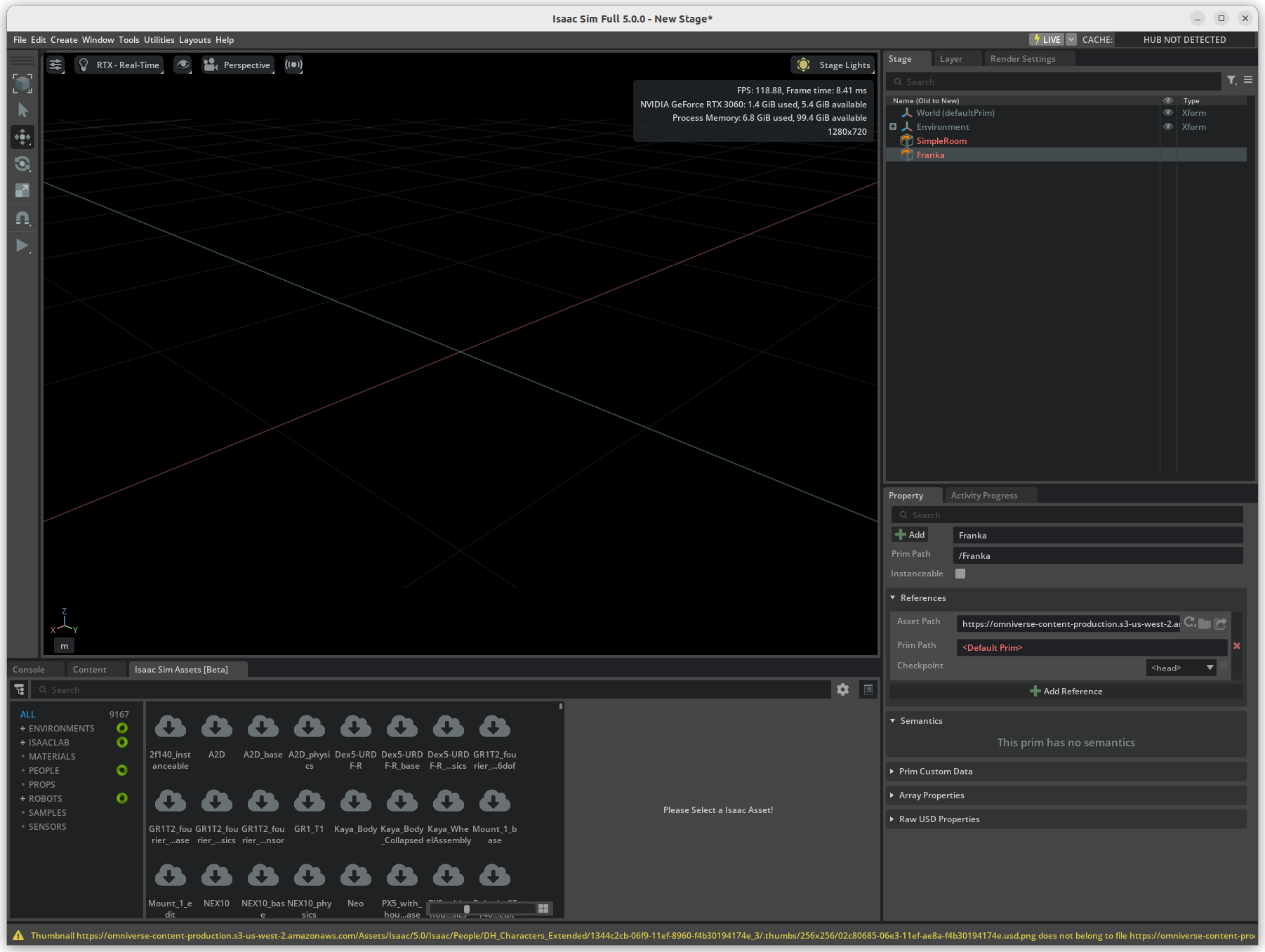Expand the Raw USD Properties section
The height and width of the screenshot is (952, 1265).
point(939,819)
